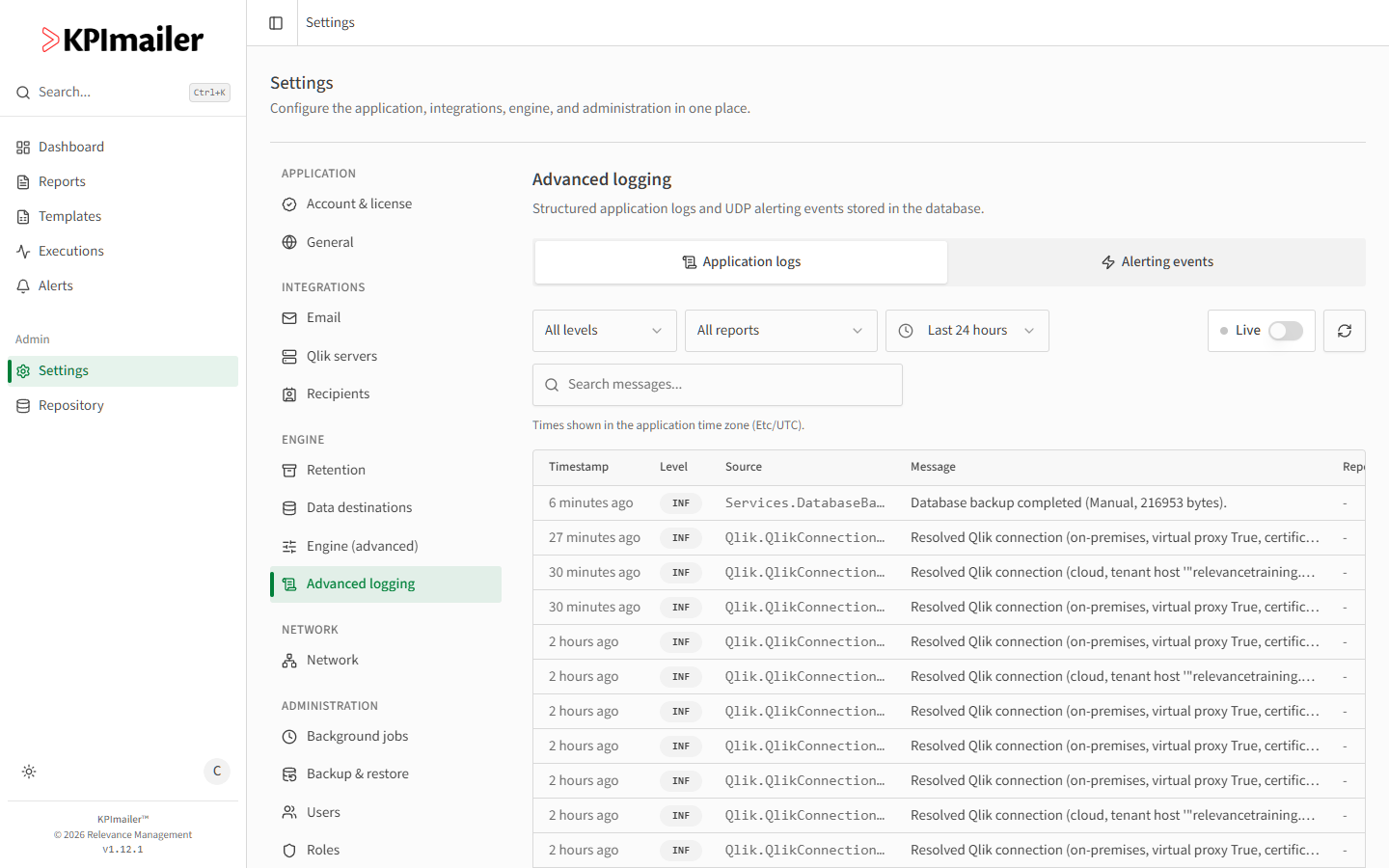Open General application settings

point(386,242)
